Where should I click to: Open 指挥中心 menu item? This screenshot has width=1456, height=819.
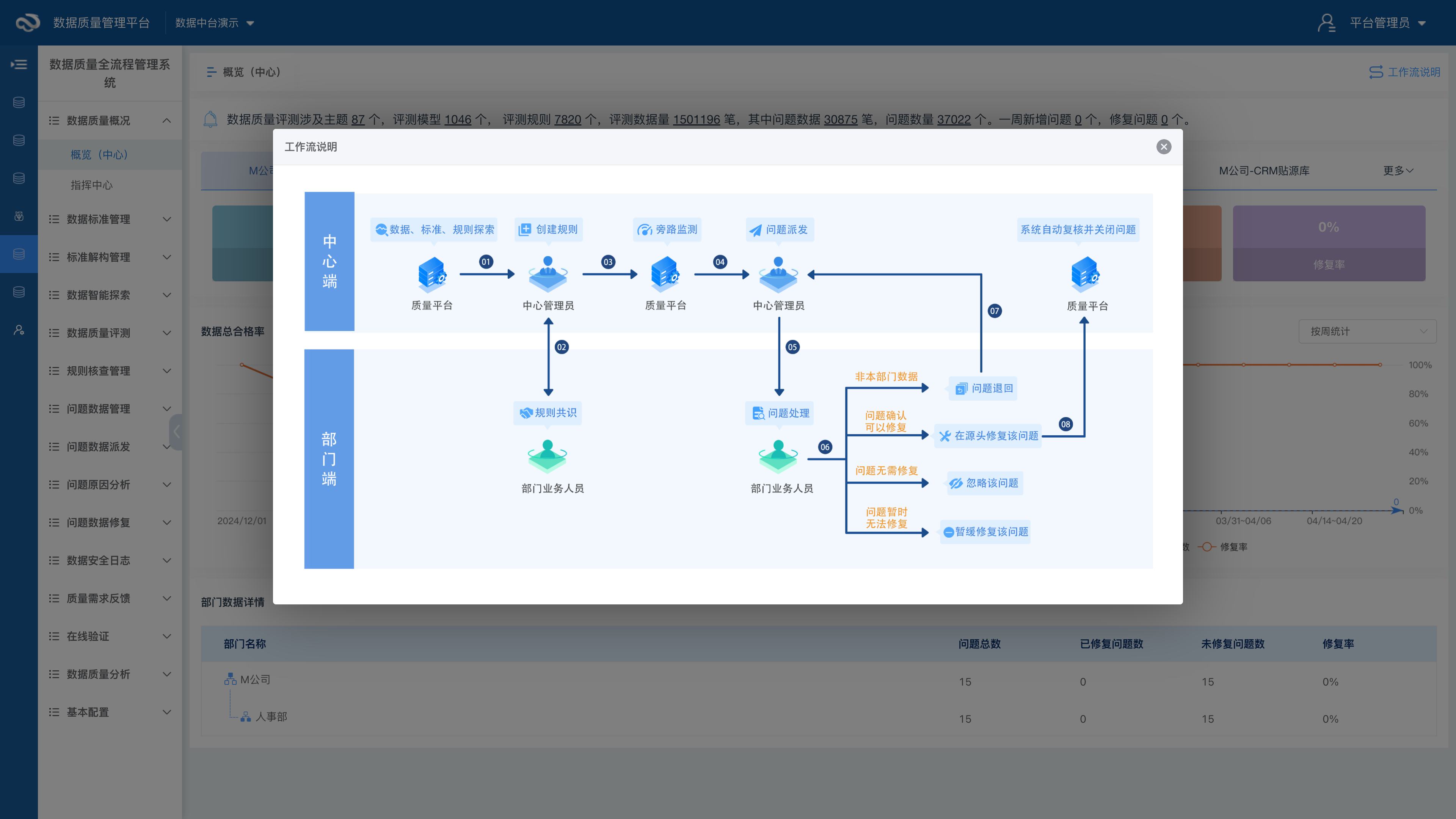(91, 185)
